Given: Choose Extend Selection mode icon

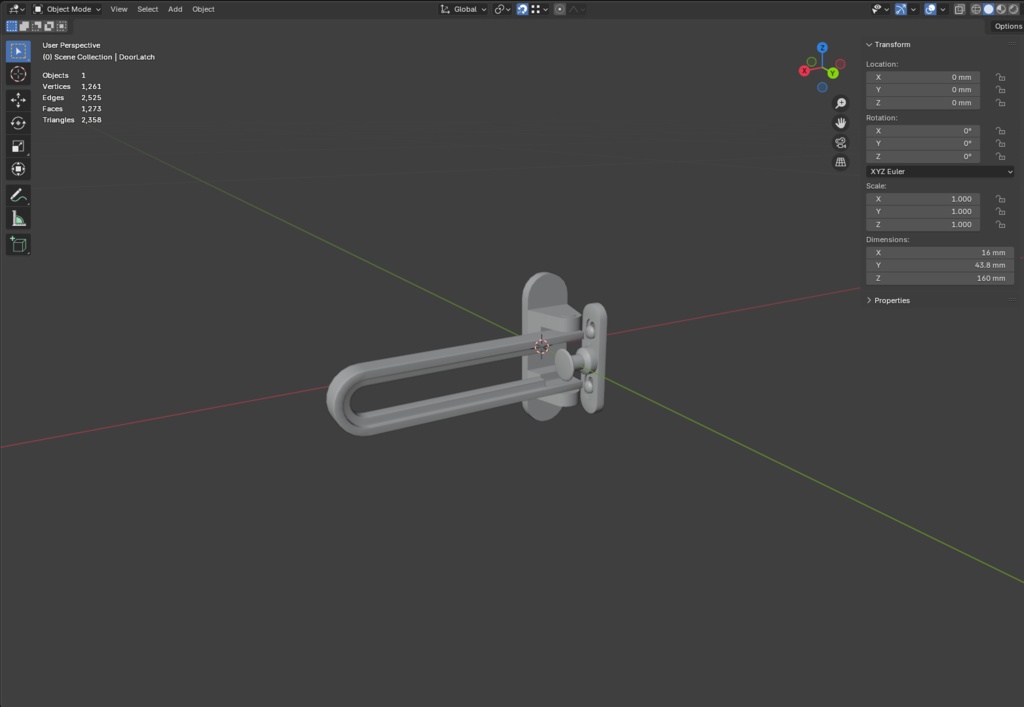Looking at the screenshot, I should [x=24, y=26].
